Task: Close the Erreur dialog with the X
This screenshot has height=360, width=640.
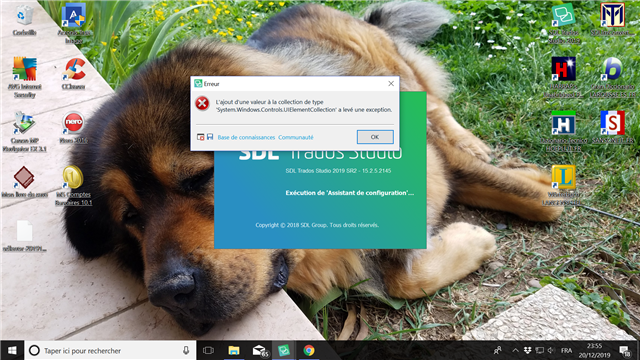Action: coord(391,84)
